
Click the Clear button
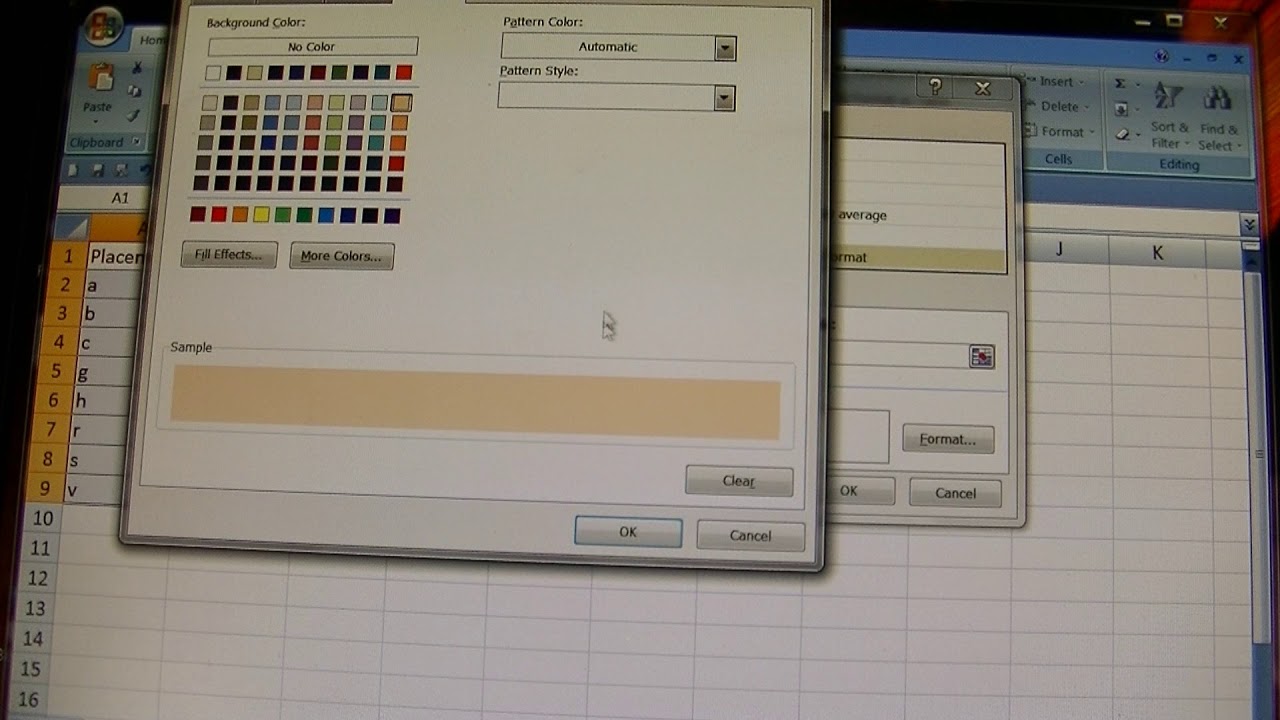tap(739, 481)
